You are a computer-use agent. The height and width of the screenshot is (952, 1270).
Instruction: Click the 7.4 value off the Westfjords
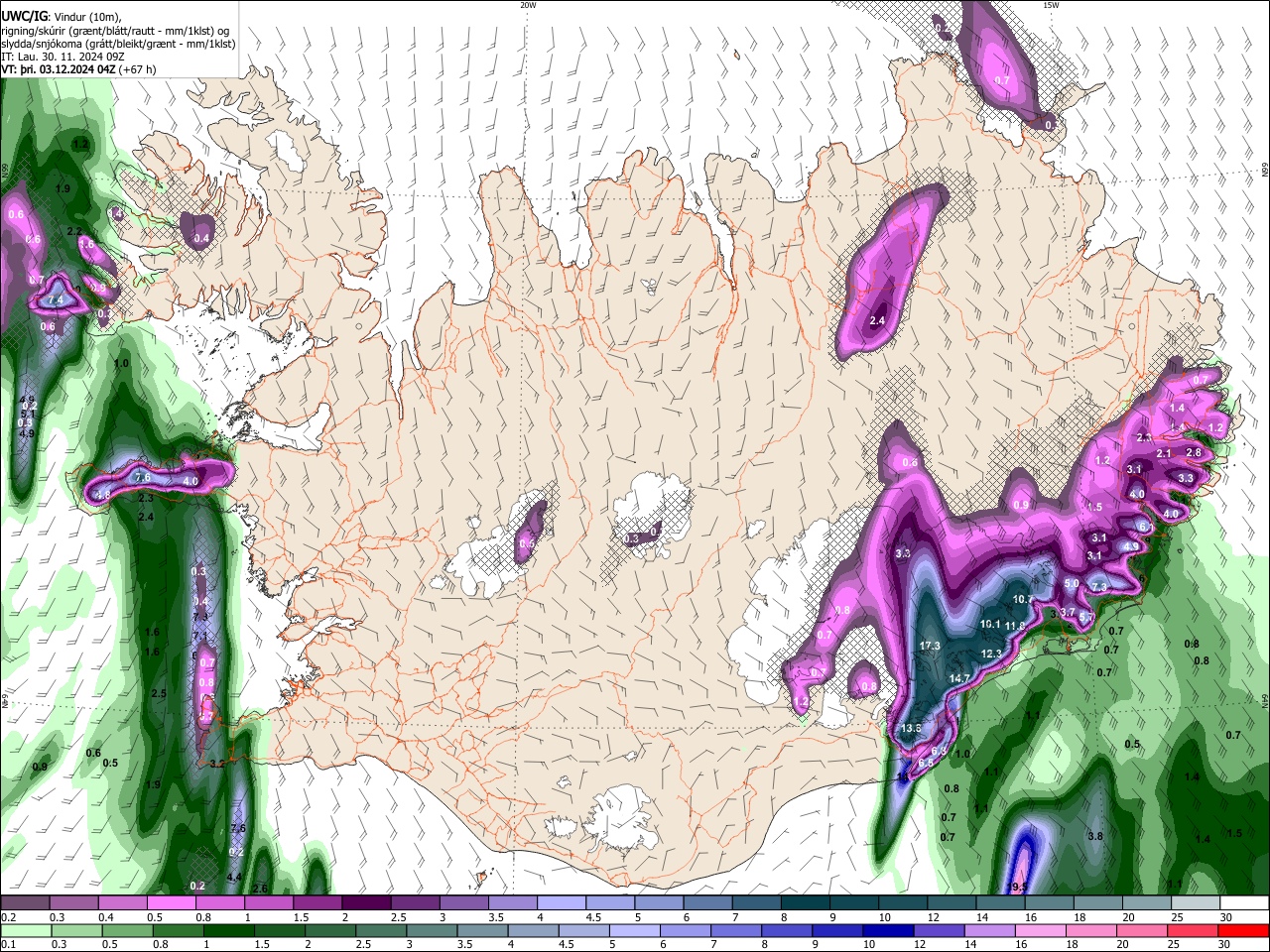(x=56, y=299)
